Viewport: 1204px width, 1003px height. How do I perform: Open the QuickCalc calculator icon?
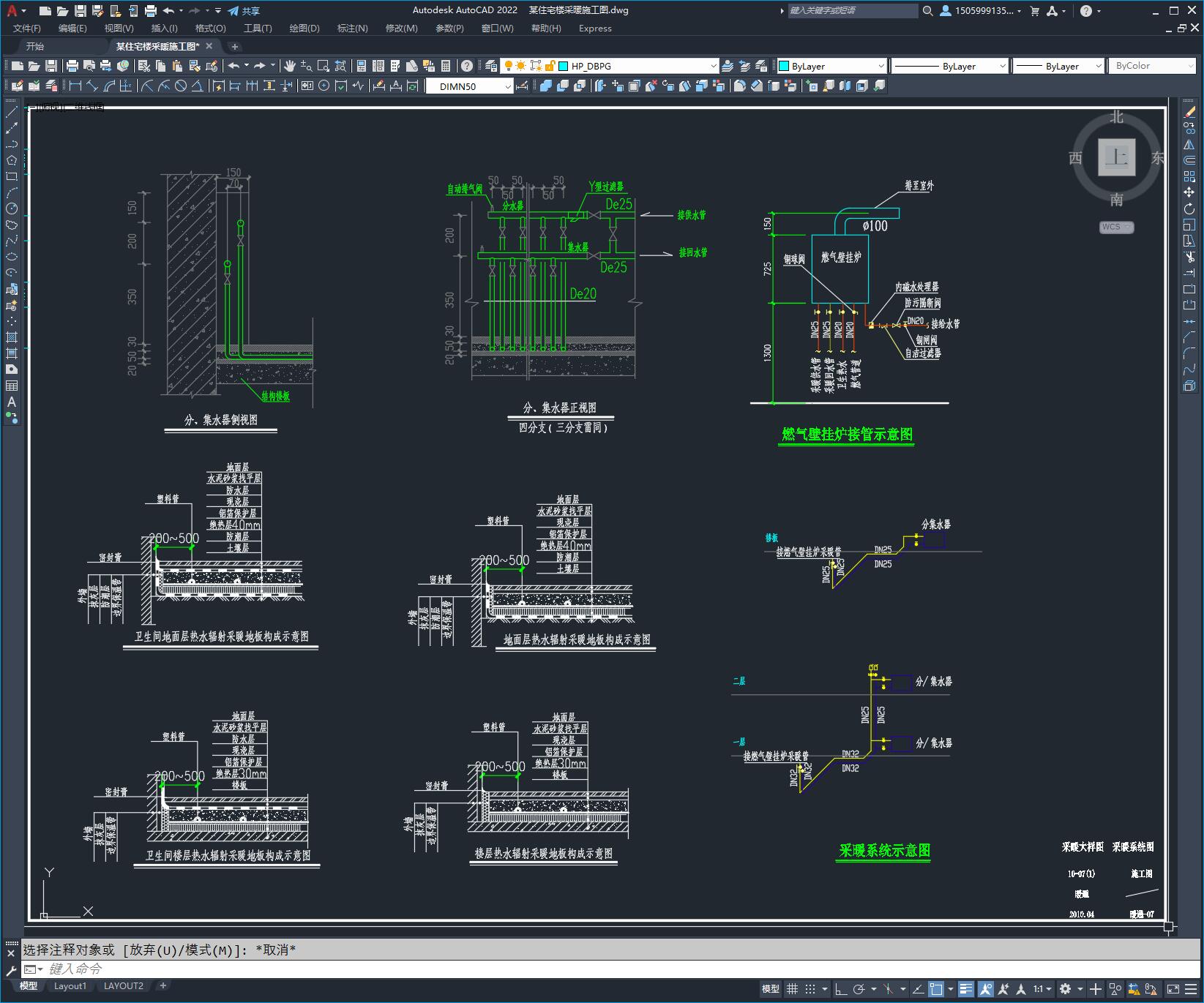pos(446,66)
